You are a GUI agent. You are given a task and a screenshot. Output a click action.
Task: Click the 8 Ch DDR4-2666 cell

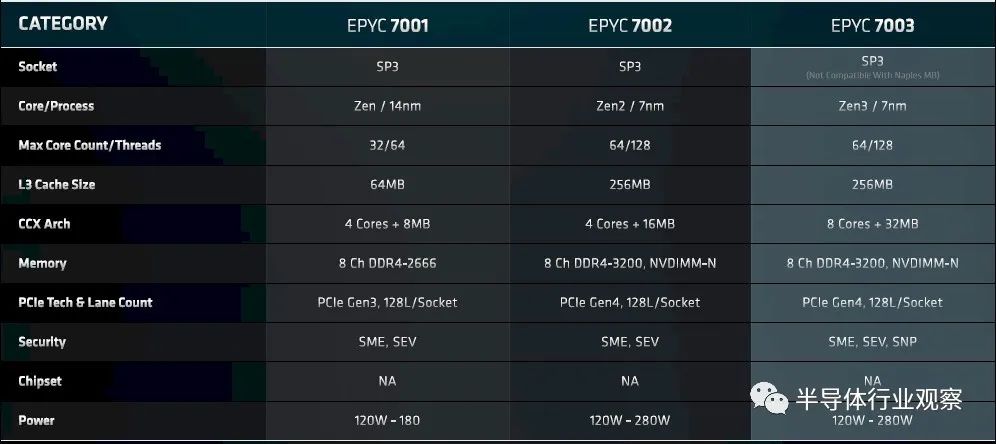pyautogui.click(x=387, y=263)
